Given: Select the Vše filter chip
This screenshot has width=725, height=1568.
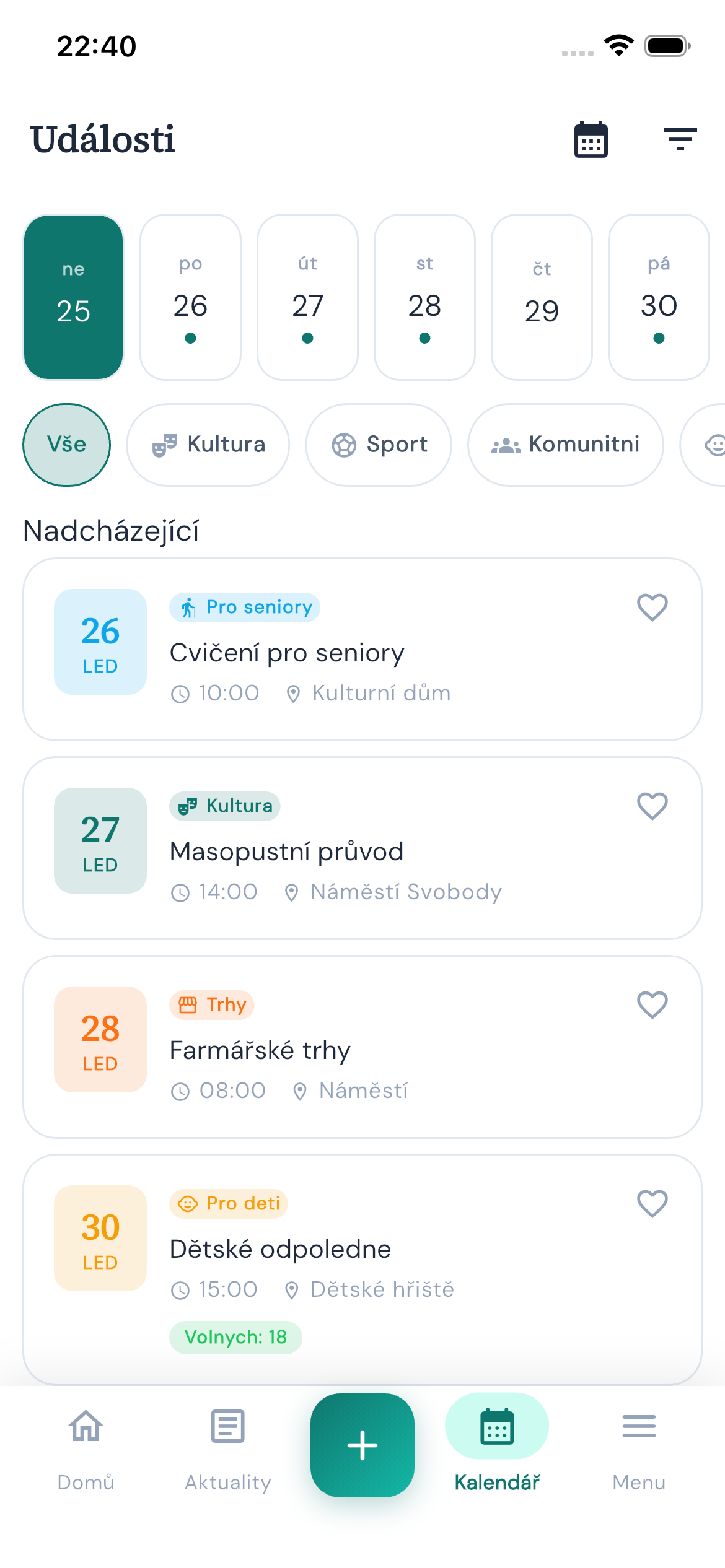Looking at the screenshot, I should point(66,445).
